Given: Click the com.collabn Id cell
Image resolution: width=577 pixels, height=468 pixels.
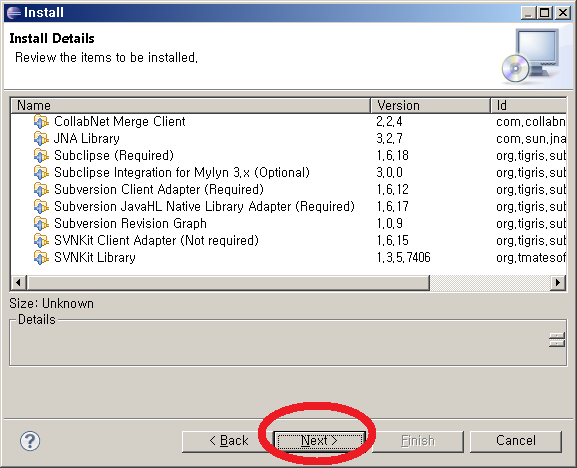Looking at the screenshot, I should [x=531, y=121].
